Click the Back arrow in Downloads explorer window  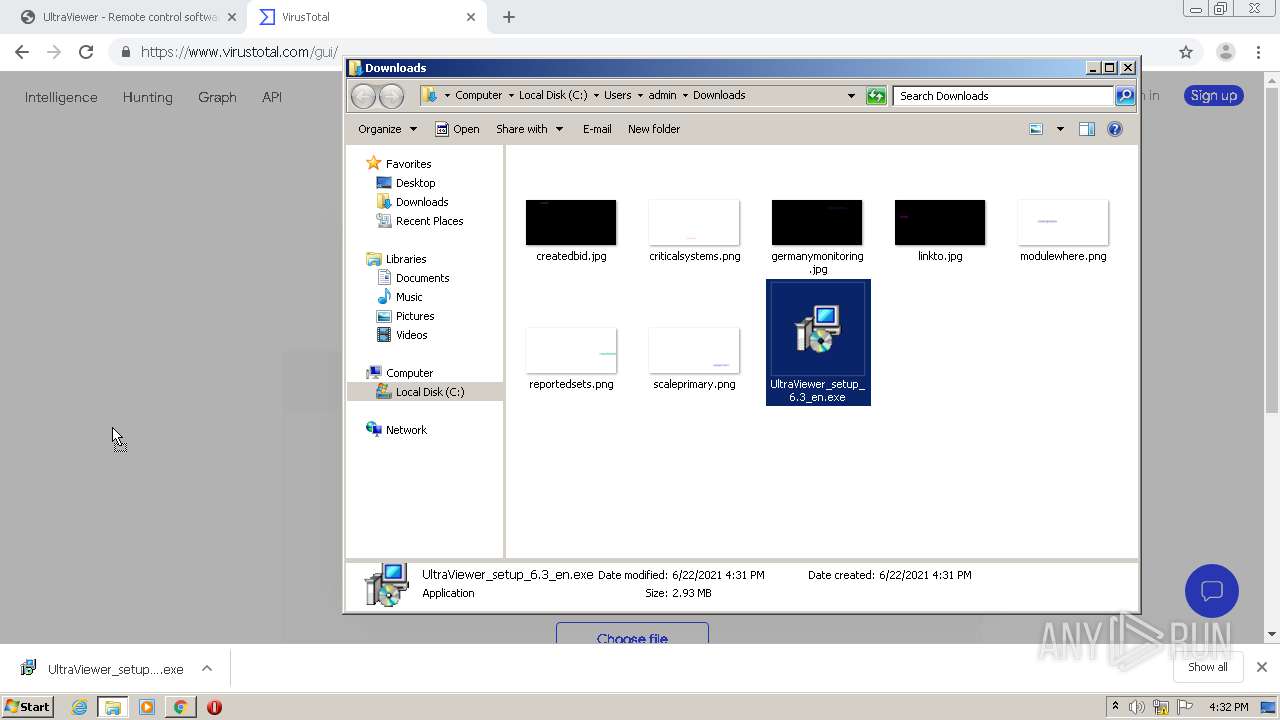pos(363,96)
